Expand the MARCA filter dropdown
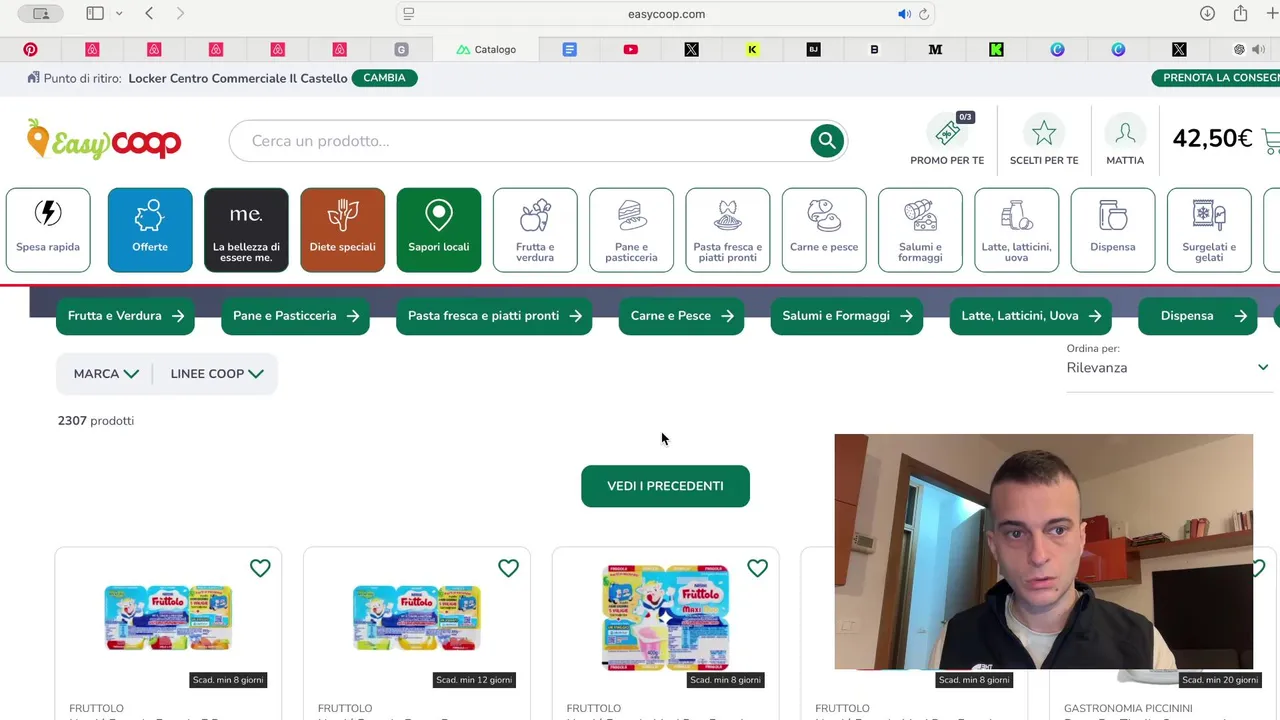 (105, 374)
